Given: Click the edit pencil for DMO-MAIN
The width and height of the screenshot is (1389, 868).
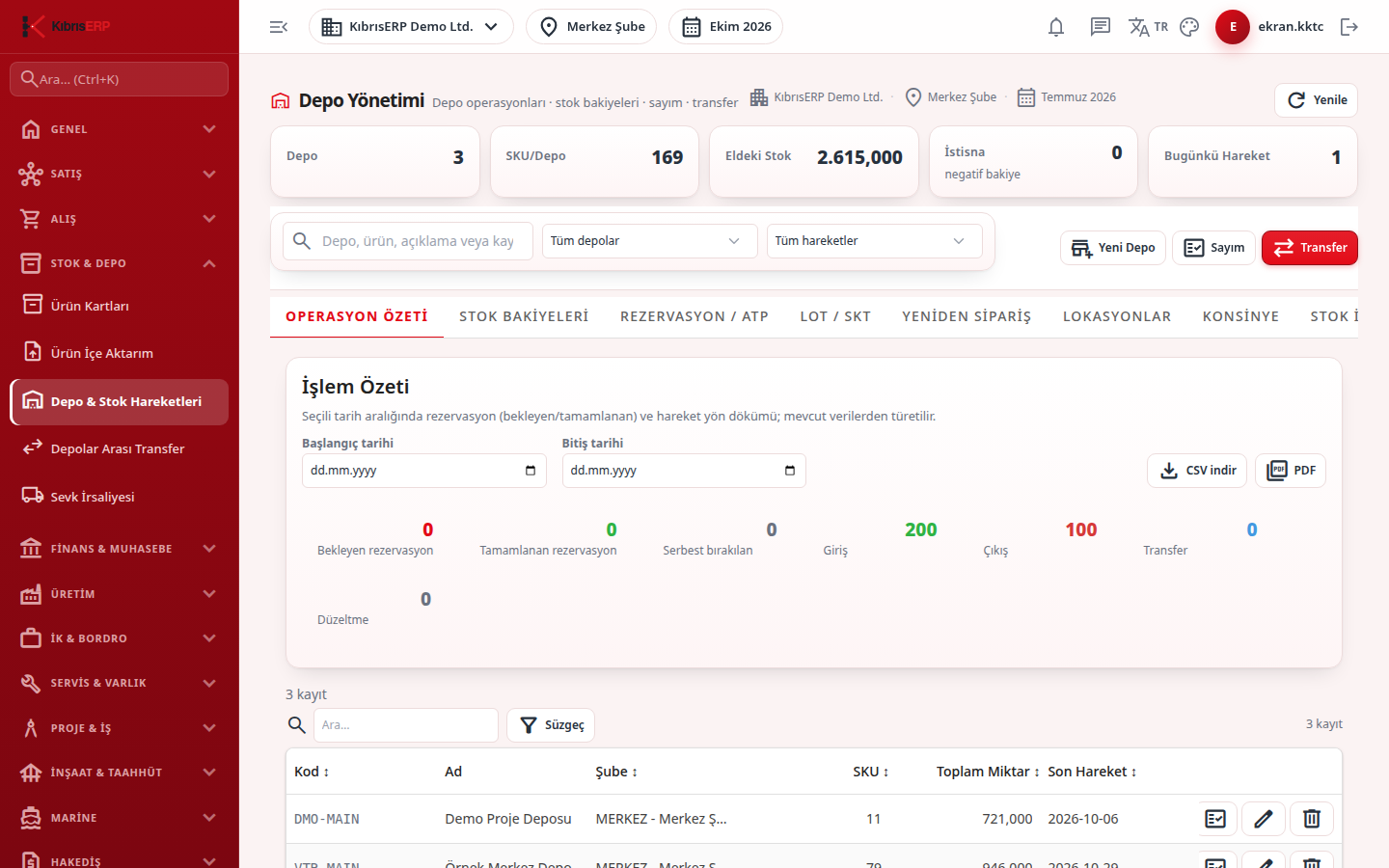Looking at the screenshot, I should [1264, 819].
